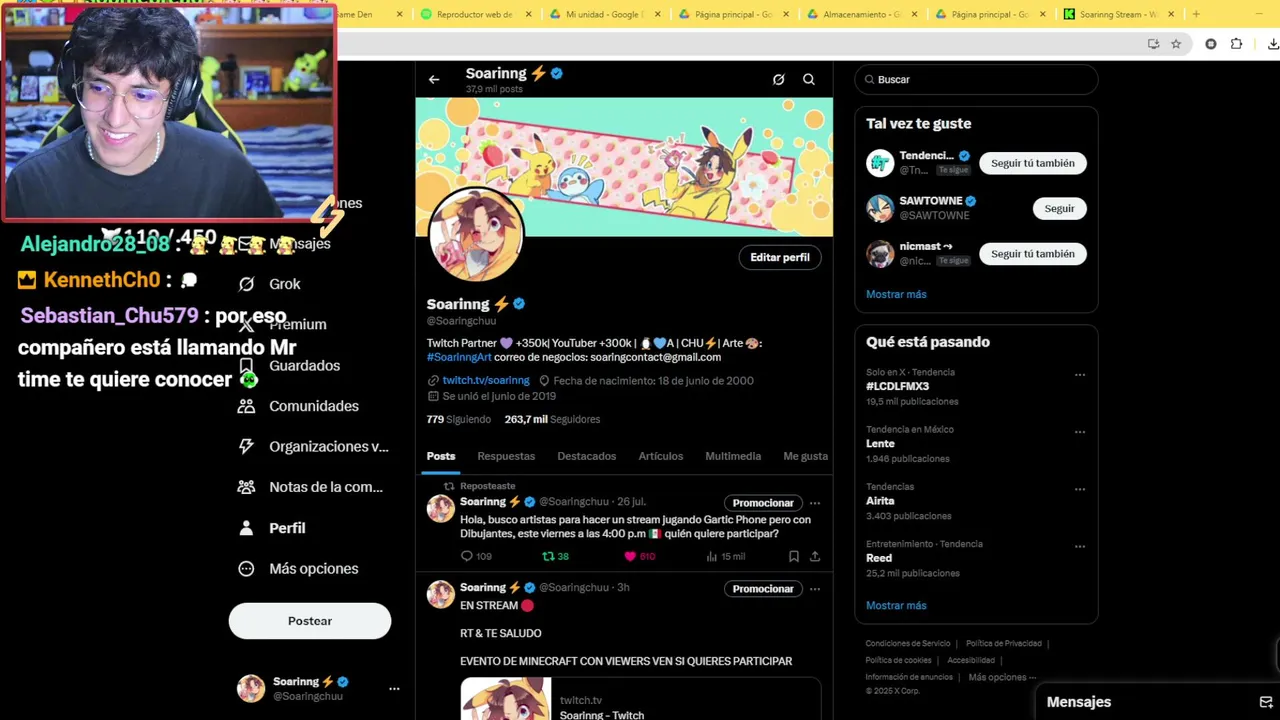Image resolution: width=1280 pixels, height=720 pixels.
Task: Switch to the Destacados tab
Action: tap(586, 456)
